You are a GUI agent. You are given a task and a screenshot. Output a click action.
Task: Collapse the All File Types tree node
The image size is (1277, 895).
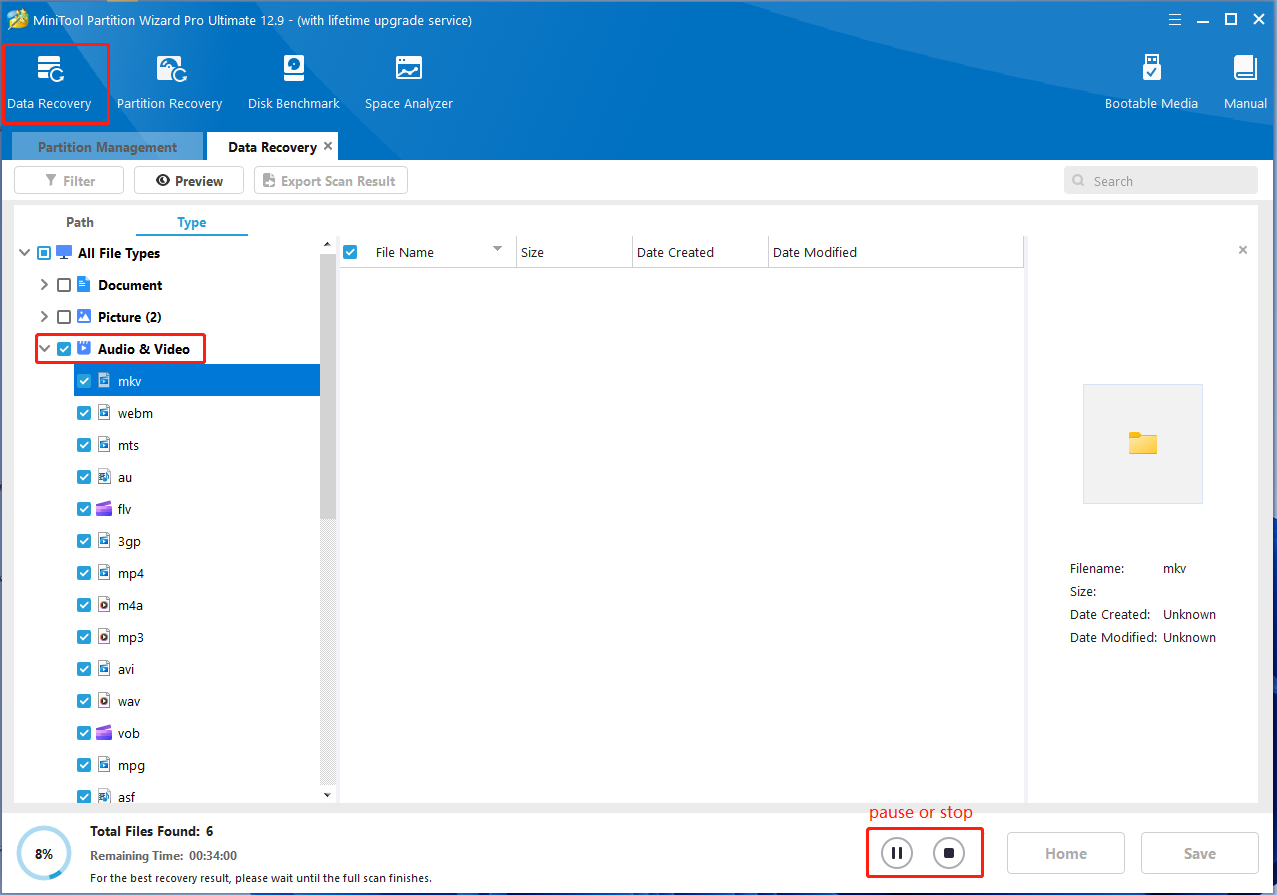tap(24, 253)
